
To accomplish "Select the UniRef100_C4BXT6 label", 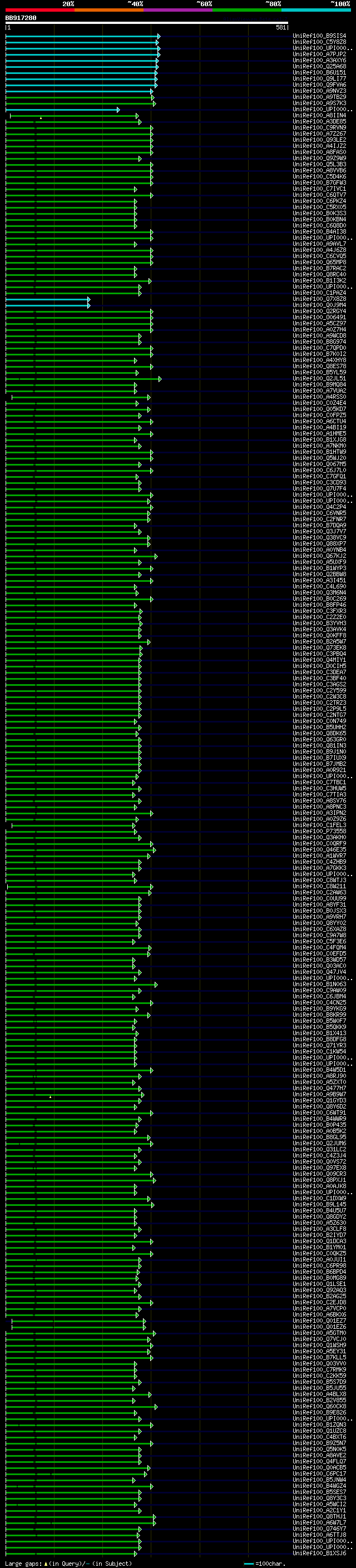I will point(319,1437).
